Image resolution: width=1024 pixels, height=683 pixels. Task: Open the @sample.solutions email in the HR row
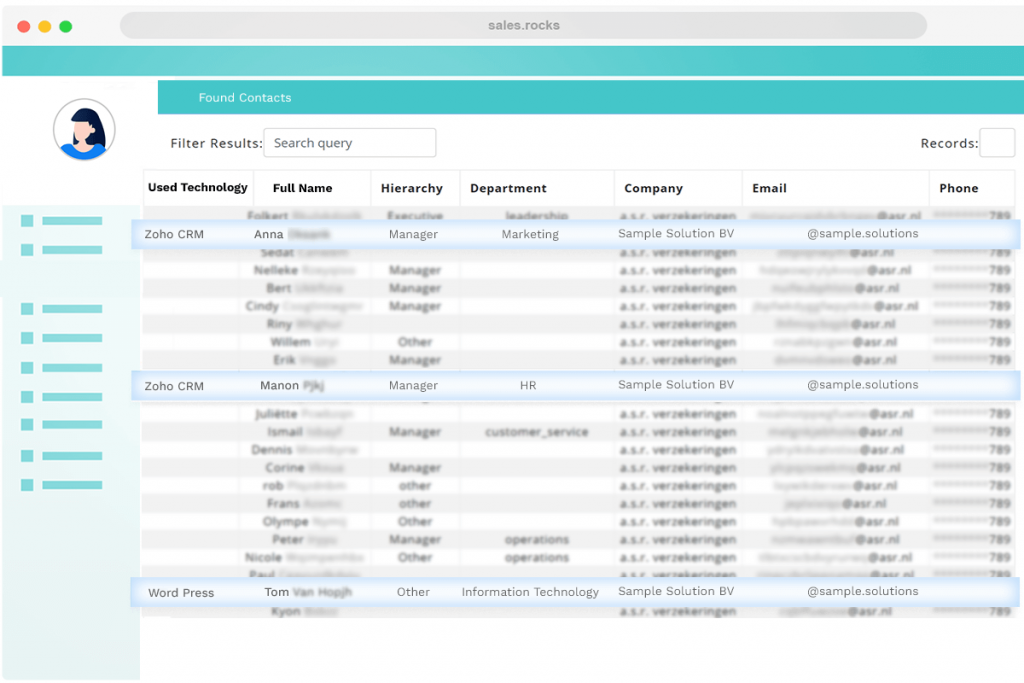pyautogui.click(x=862, y=385)
